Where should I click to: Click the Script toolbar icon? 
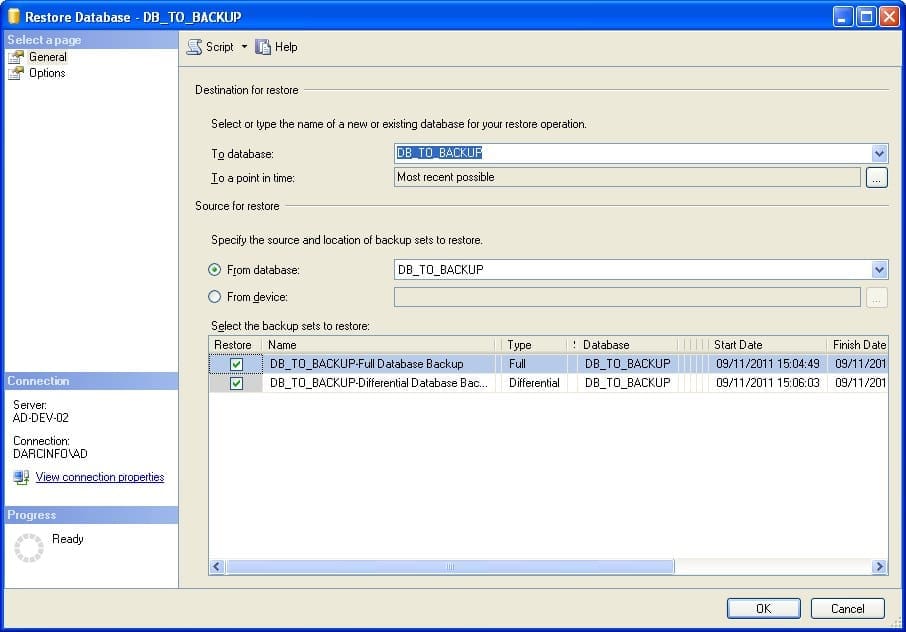195,47
